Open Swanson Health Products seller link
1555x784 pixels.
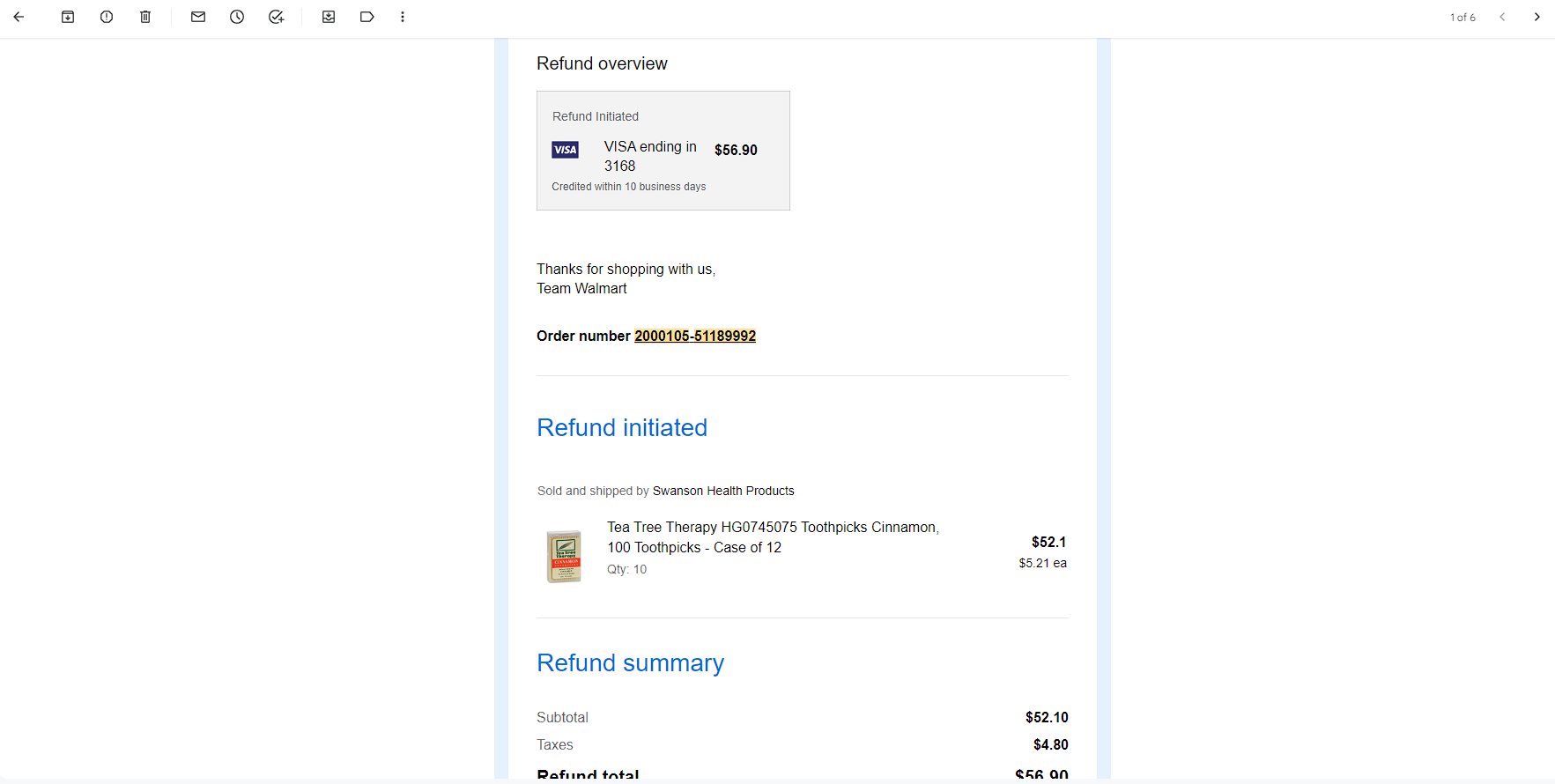pyautogui.click(x=723, y=491)
